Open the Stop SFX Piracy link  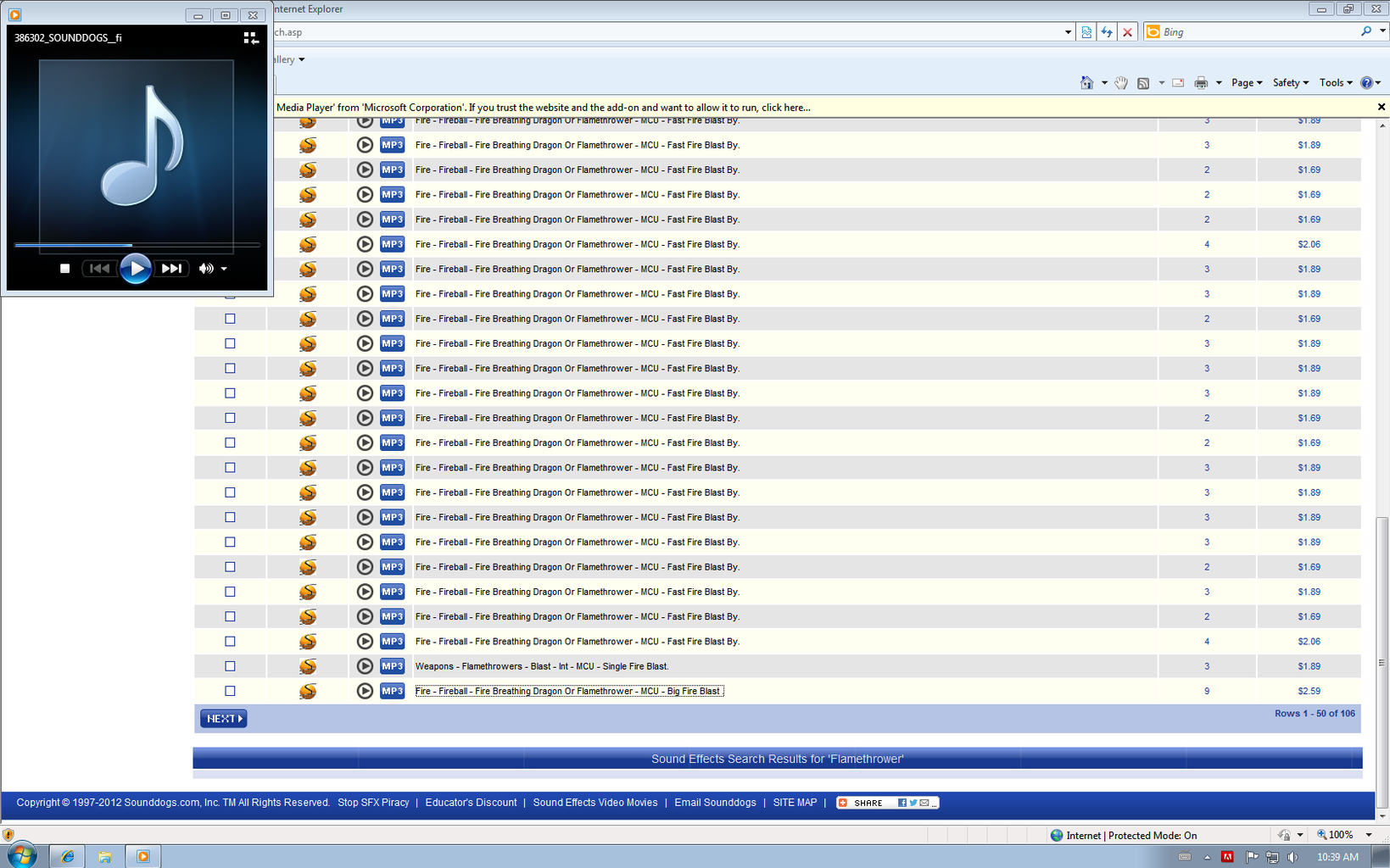pos(373,803)
